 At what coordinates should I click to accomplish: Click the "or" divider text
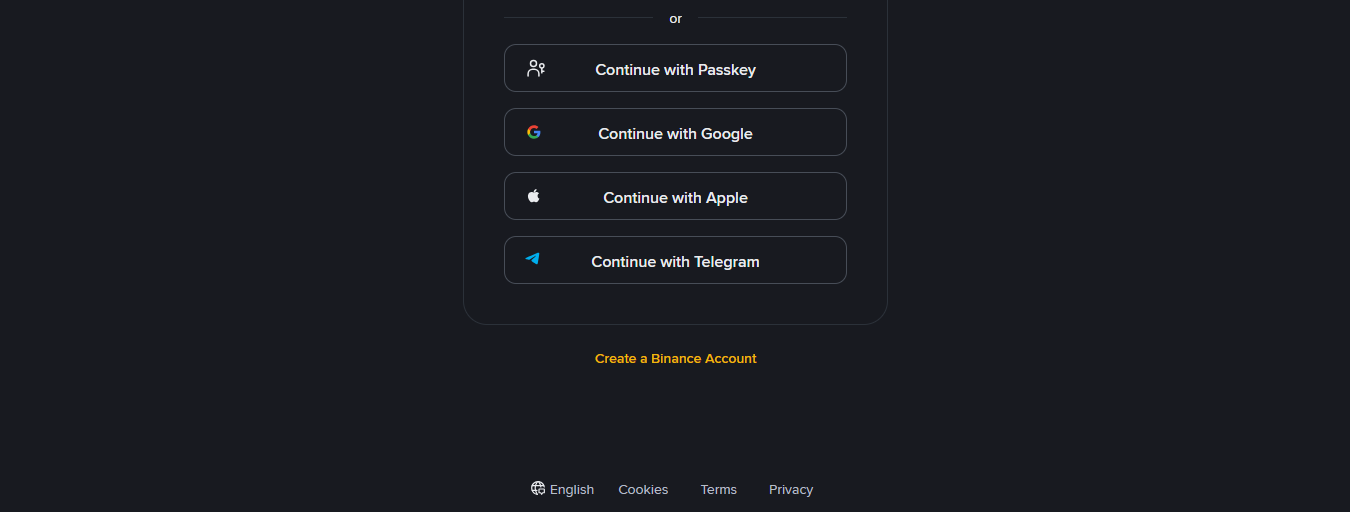click(676, 18)
